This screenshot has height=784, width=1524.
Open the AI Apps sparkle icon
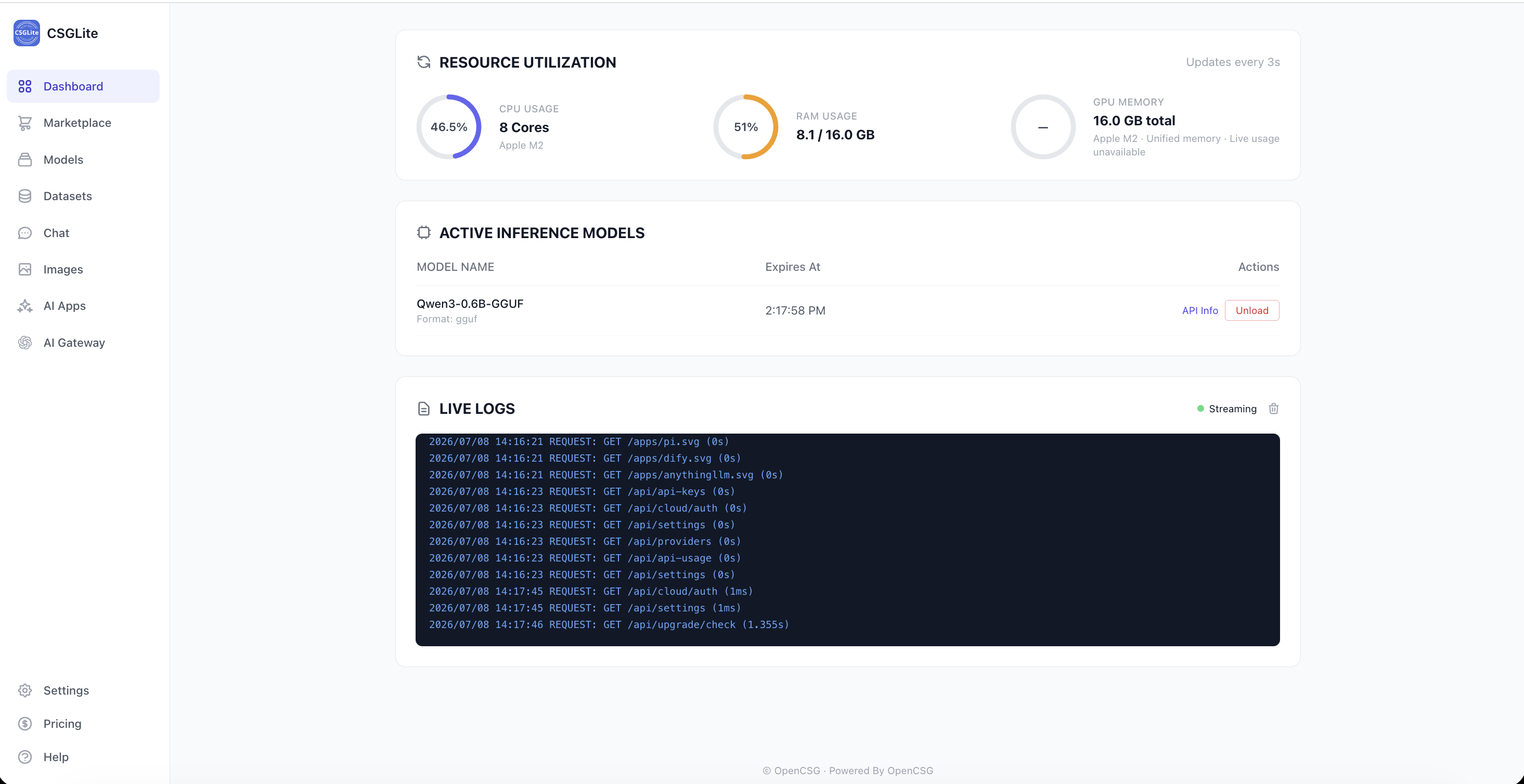(25, 306)
